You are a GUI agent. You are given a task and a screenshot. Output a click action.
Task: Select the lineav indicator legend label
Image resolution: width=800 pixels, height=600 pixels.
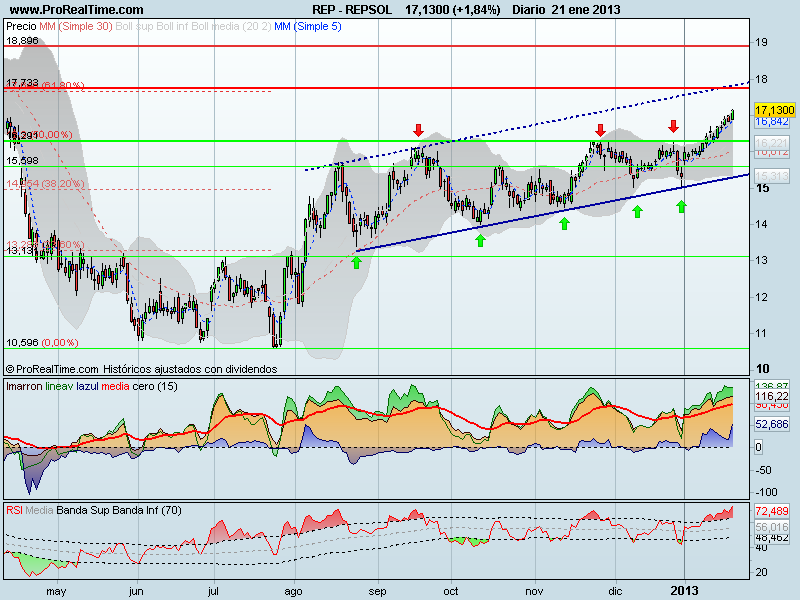[x=59, y=386]
